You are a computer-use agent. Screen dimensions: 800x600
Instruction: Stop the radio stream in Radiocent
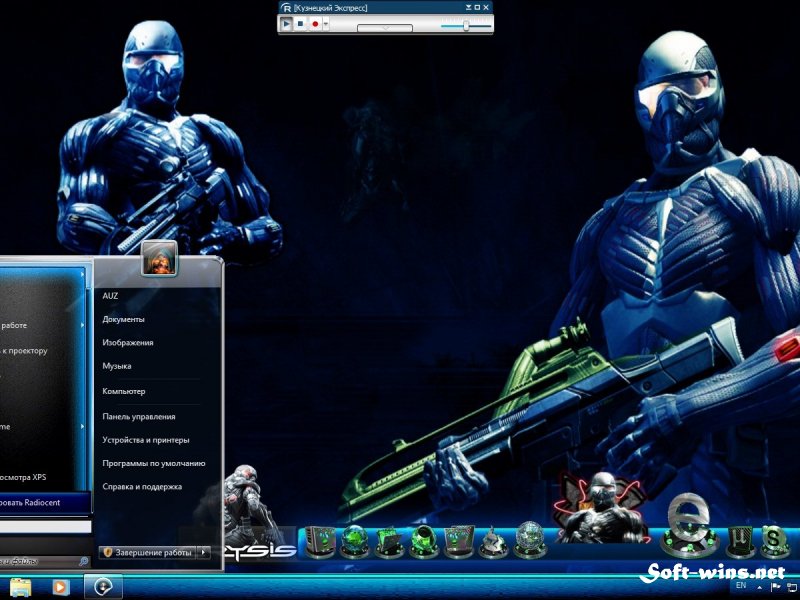301,23
